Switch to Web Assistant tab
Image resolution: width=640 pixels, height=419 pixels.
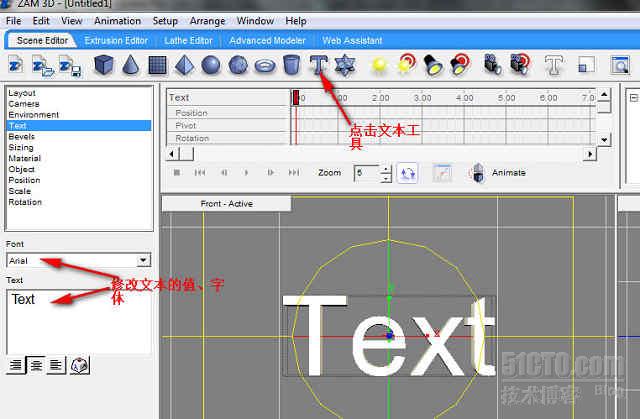(x=352, y=41)
